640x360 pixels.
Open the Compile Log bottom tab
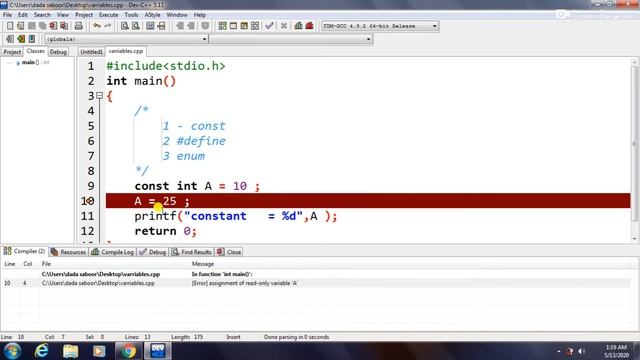pos(113,252)
